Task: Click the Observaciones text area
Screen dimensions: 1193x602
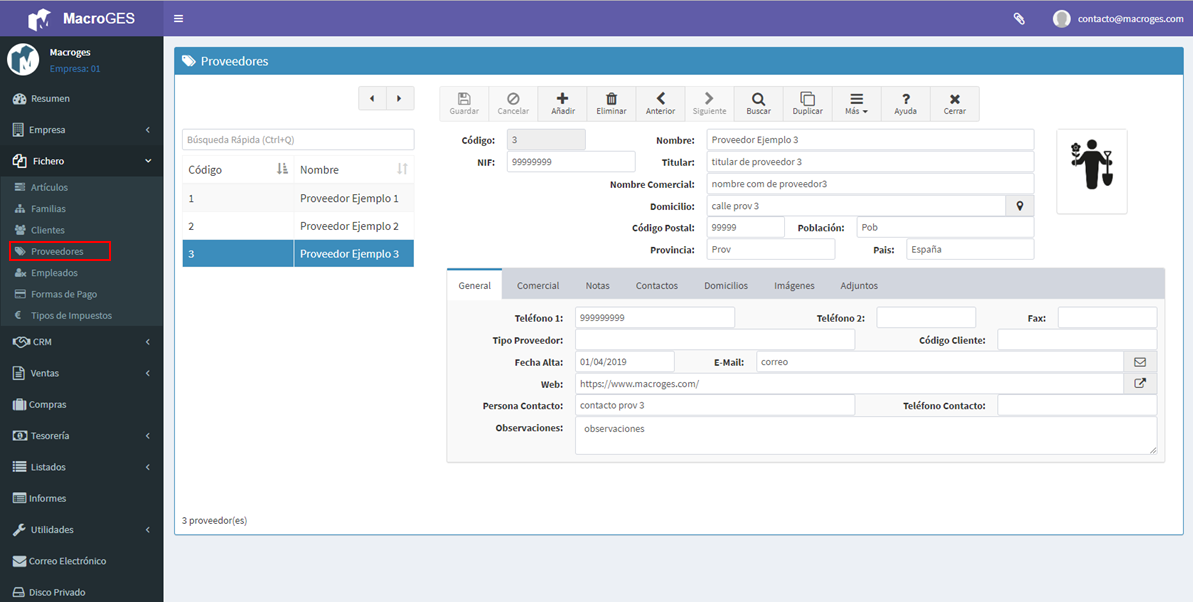Action: click(866, 435)
